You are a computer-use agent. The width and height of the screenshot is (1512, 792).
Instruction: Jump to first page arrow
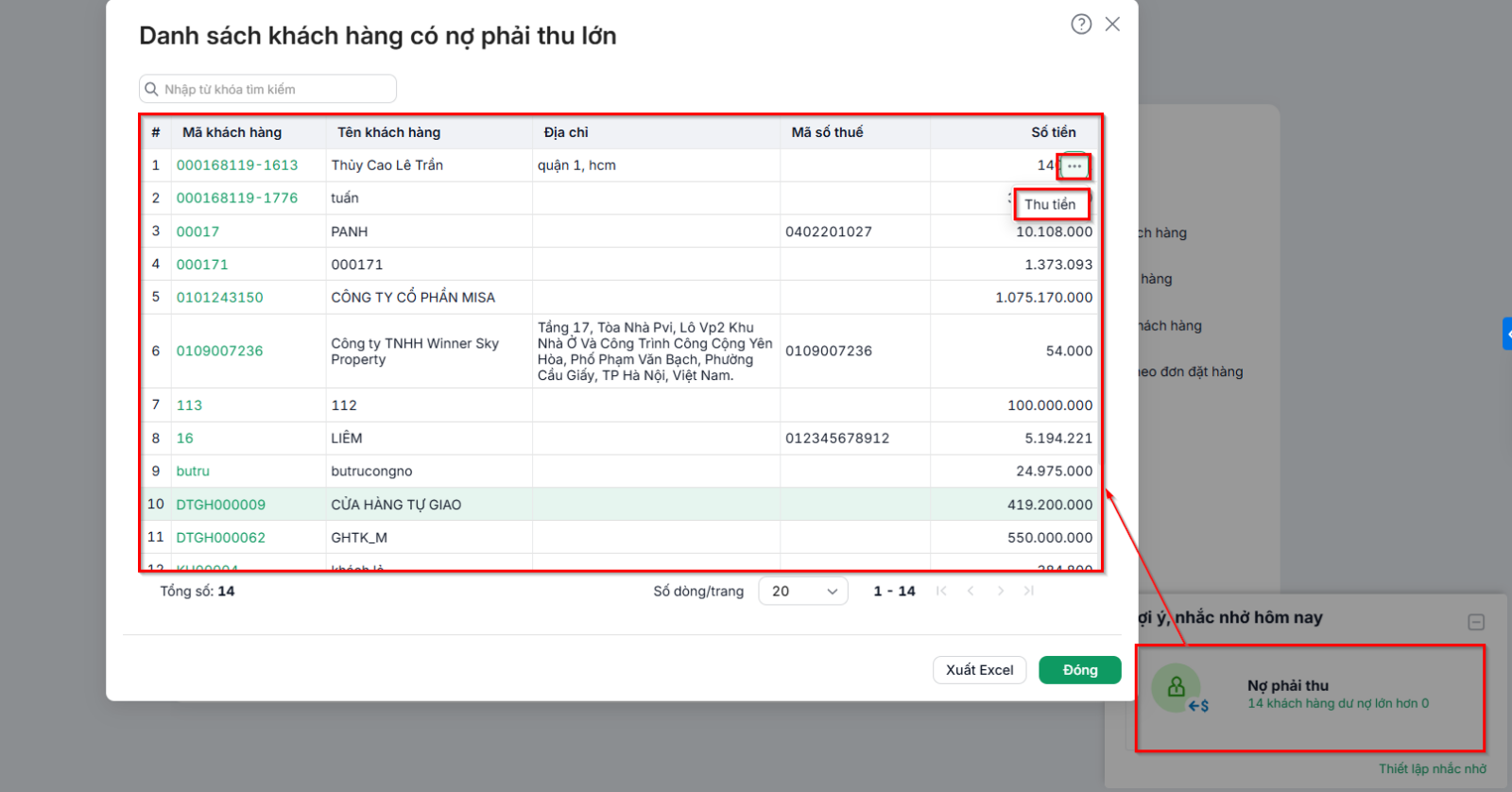click(941, 591)
